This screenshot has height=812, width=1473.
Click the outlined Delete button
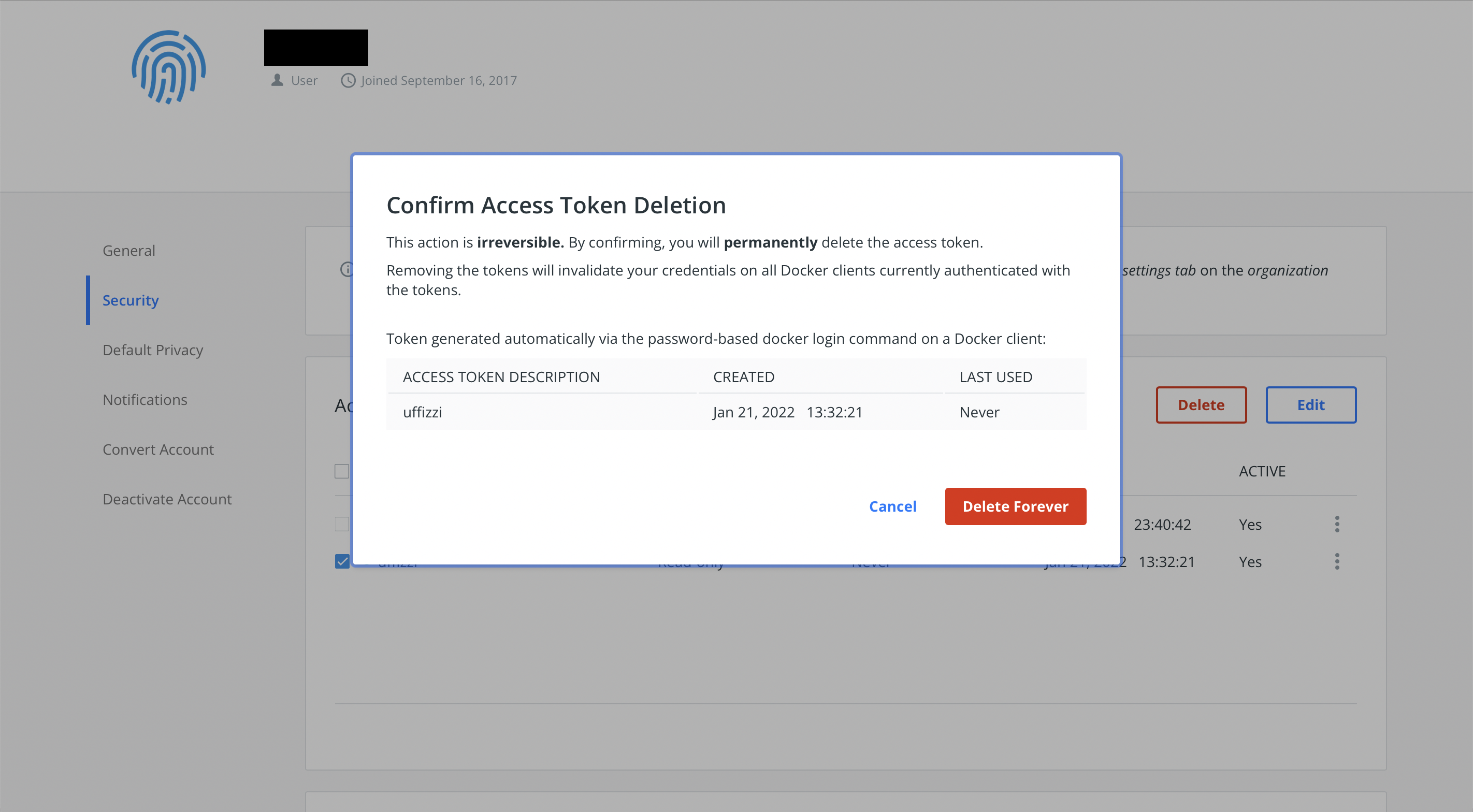pos(1201,405)
